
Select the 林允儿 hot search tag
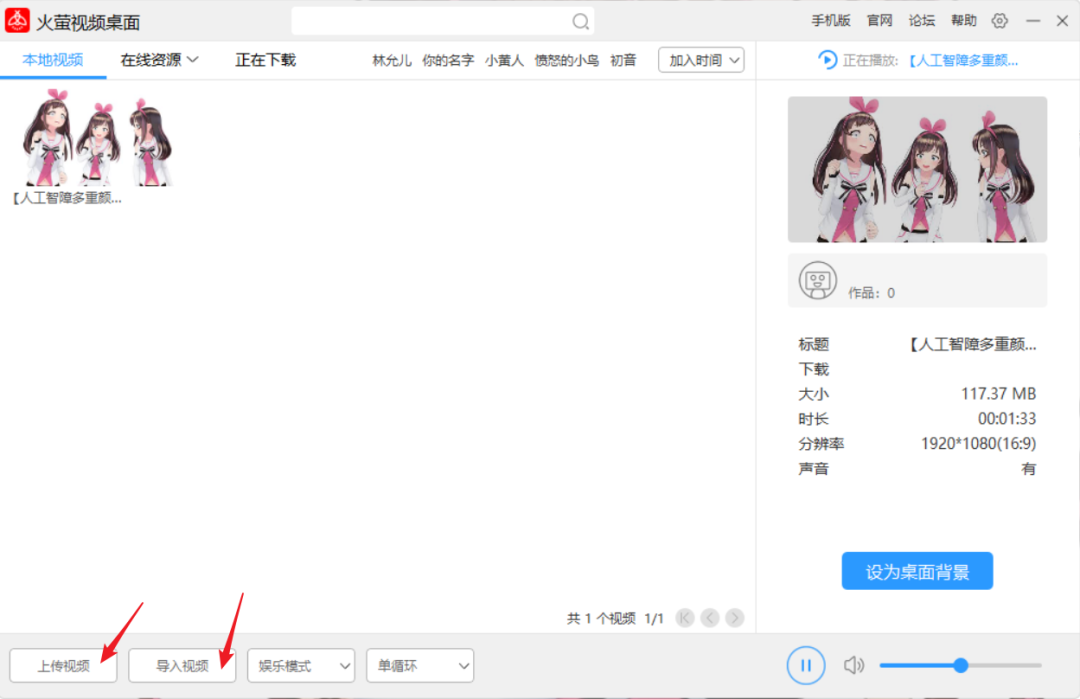(x=392, y=61)
